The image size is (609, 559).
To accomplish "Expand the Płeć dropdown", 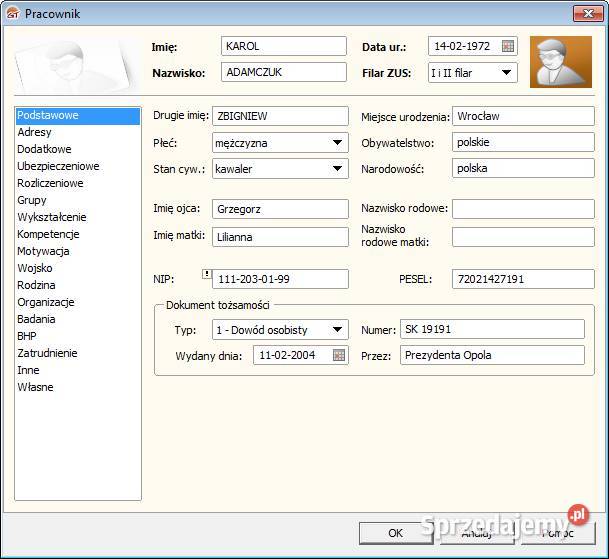I will [x=338, y=143].
